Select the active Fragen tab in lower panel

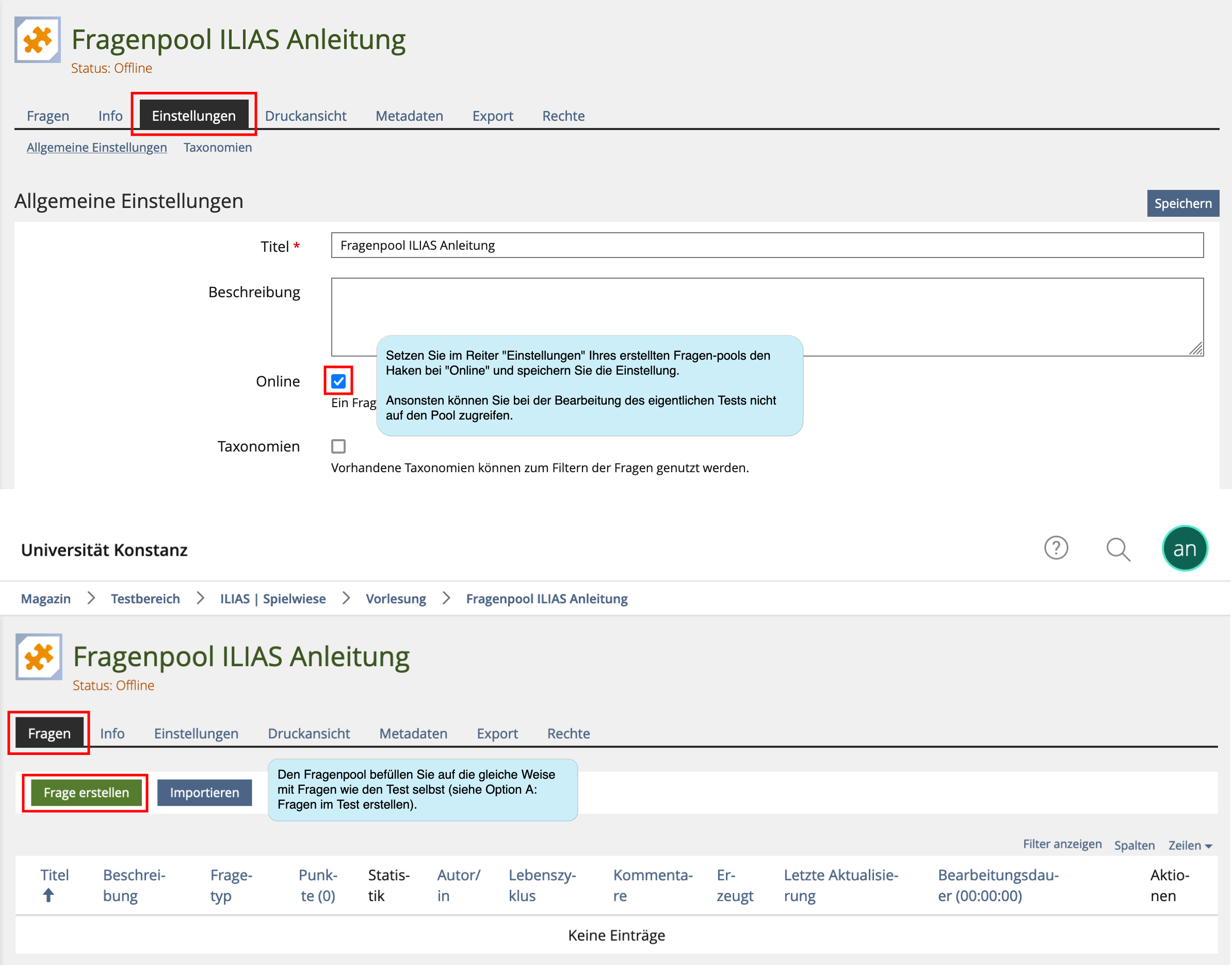50,733
